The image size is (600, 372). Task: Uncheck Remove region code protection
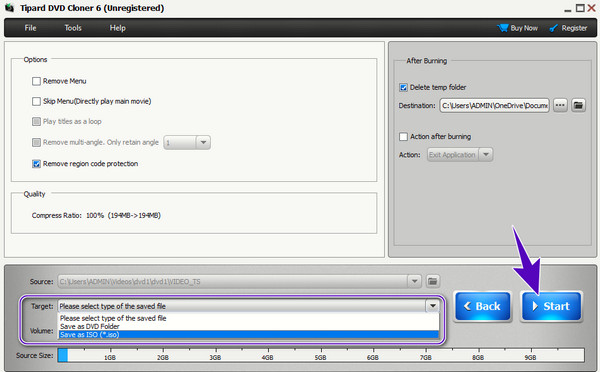[x=36, y=164]
